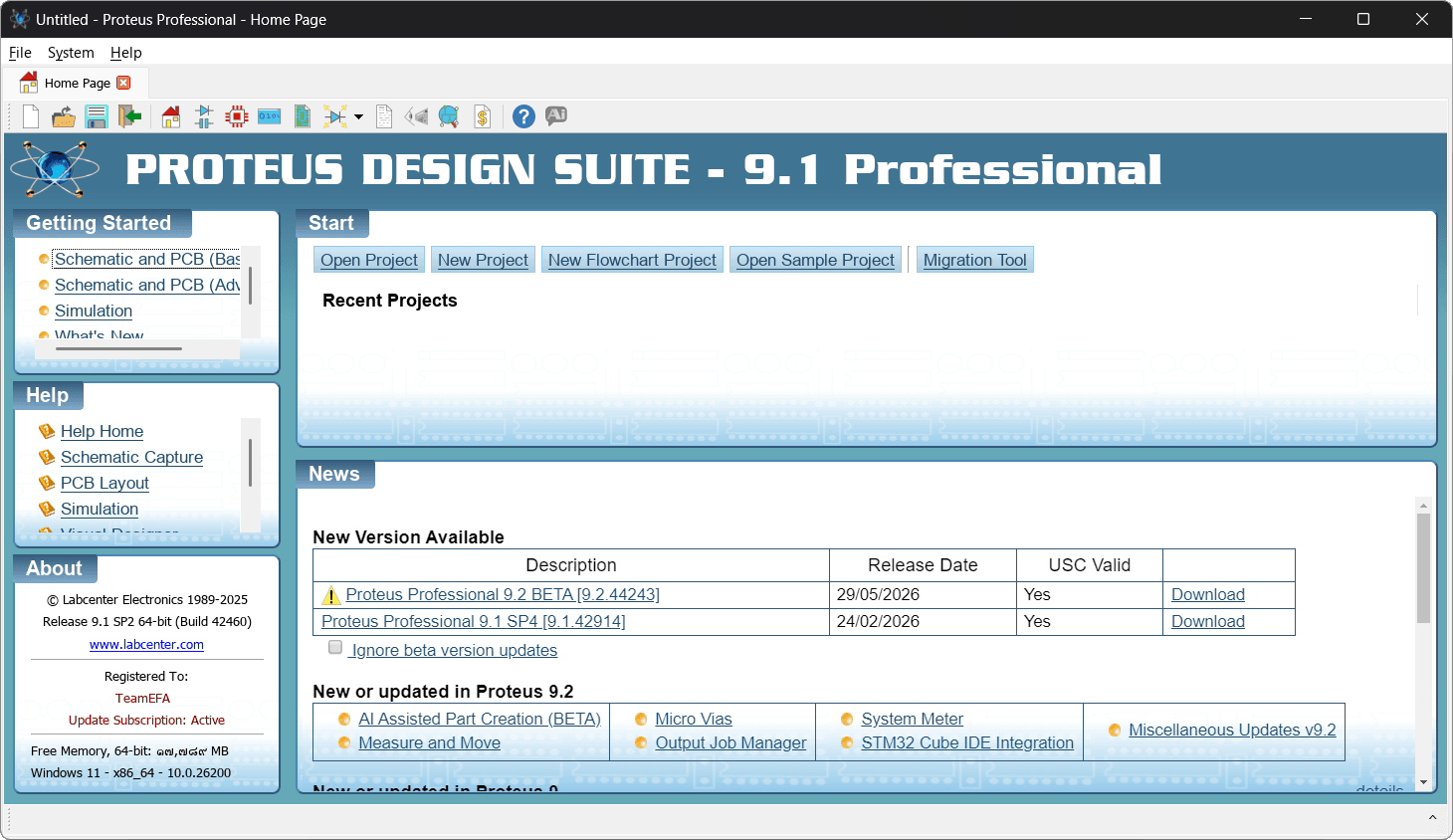1453x840 pixels.
Task: Expand the dropdown arrow next to diode icon
Action: (358, 116)
